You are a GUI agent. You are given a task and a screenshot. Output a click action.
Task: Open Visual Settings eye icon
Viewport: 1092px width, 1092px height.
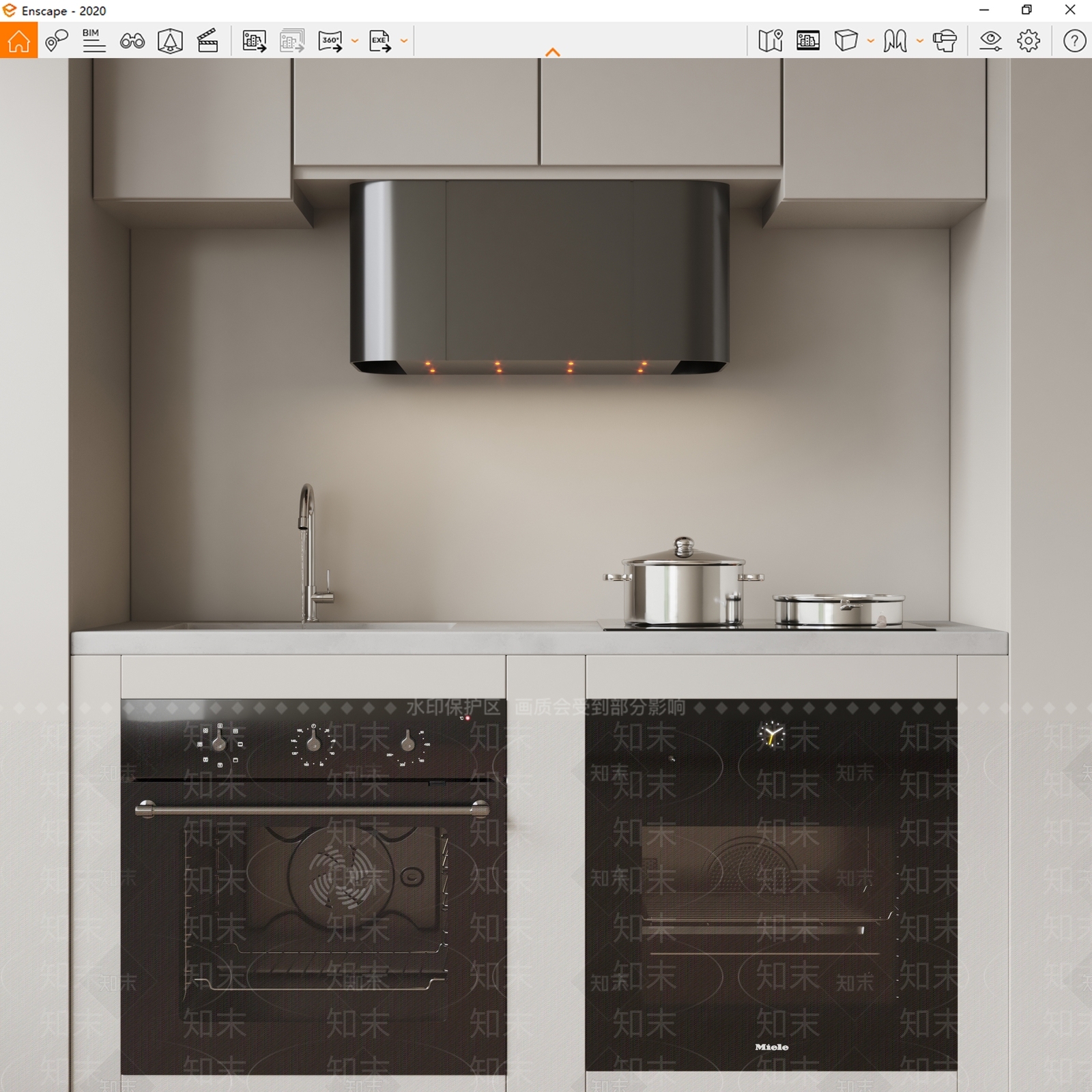click(990, 41)
